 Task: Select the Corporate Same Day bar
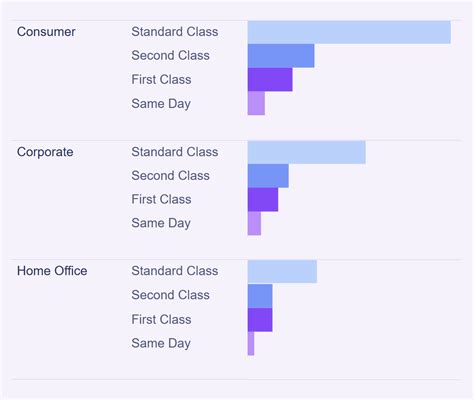(x=254, y=223)
